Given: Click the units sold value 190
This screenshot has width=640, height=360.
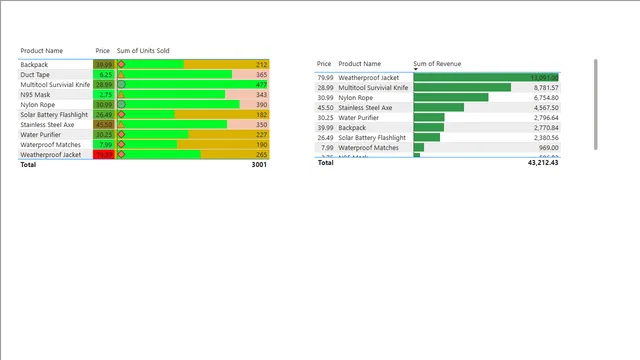Looking at the screenshot, I should pyautogui.click(x=261, y=144).
